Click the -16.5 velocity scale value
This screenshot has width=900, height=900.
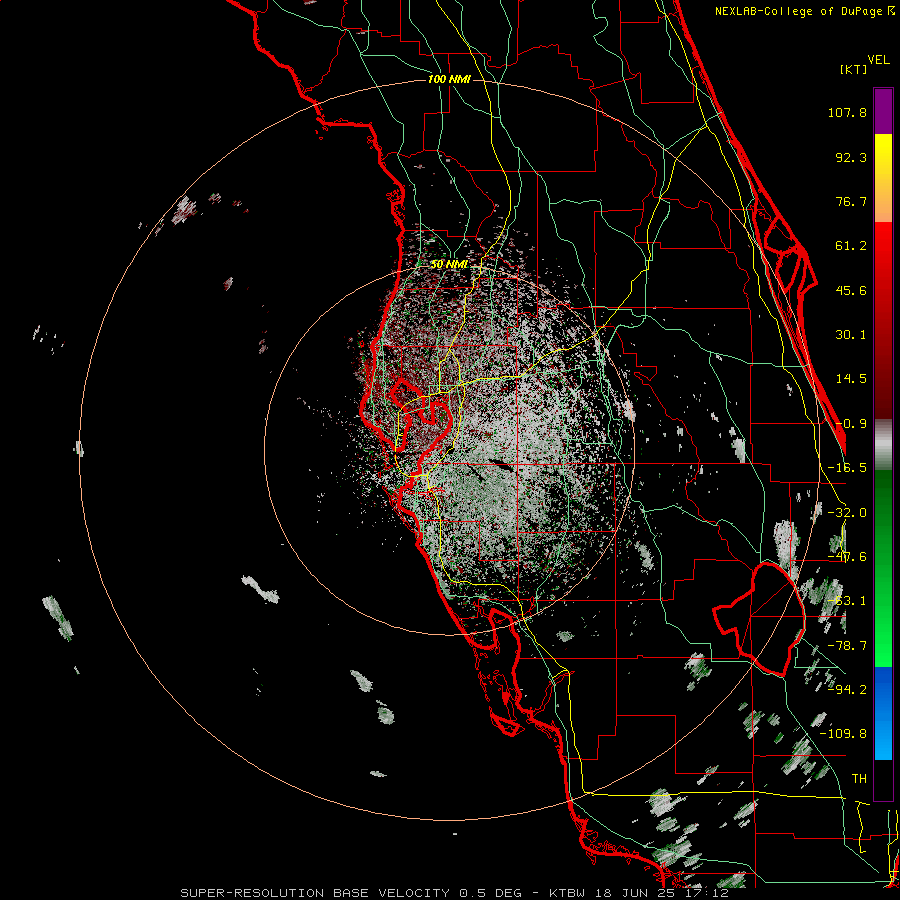pos(847,468)
